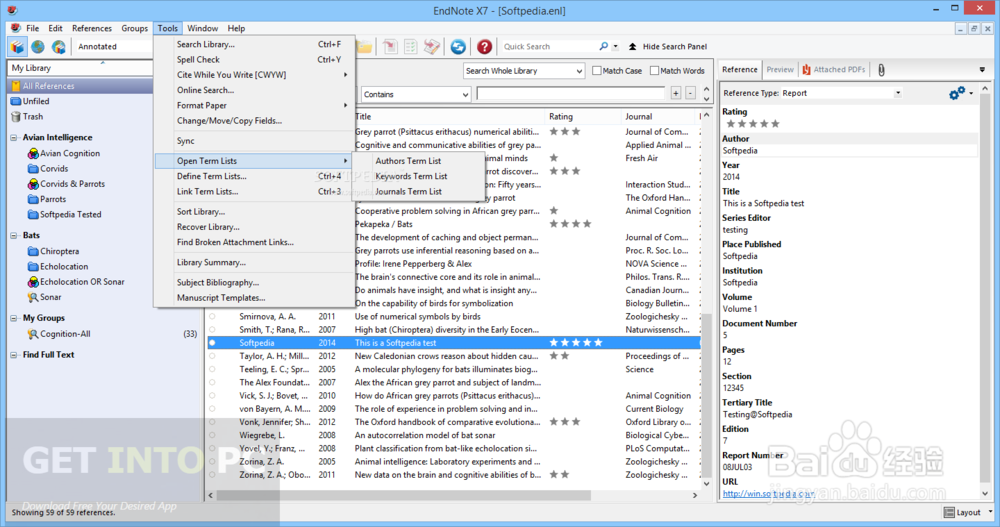Open the Contains comparison dropdown

click(x=416, y=94)
